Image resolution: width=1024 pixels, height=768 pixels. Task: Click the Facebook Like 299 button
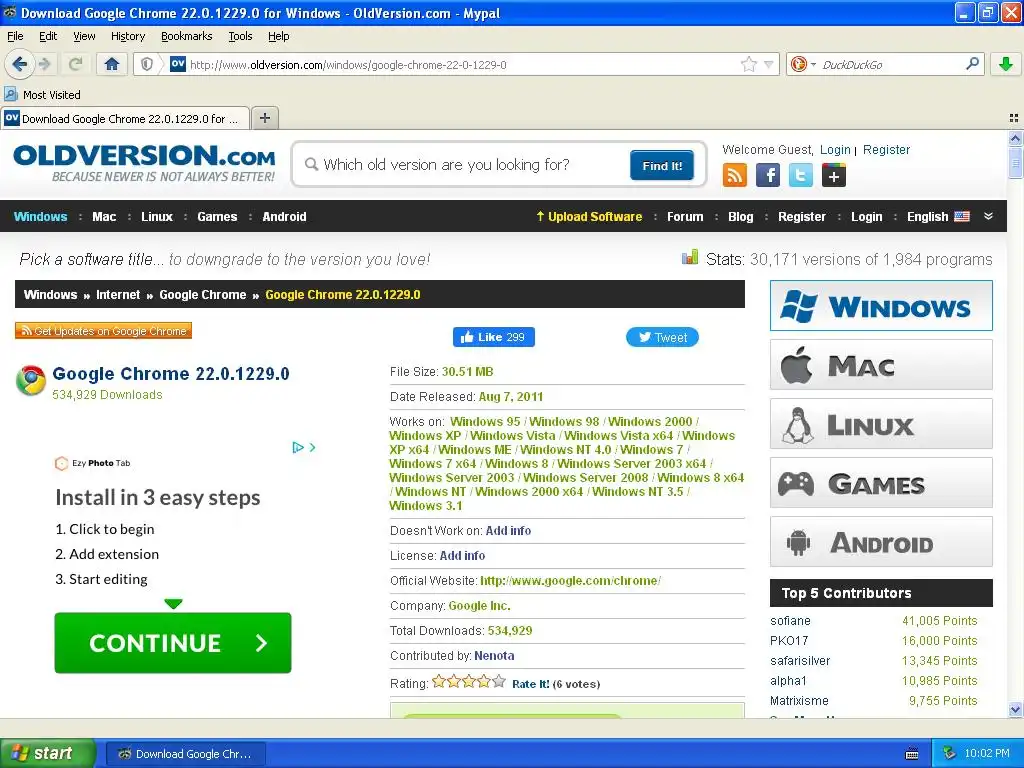click(x=494, y=337)
